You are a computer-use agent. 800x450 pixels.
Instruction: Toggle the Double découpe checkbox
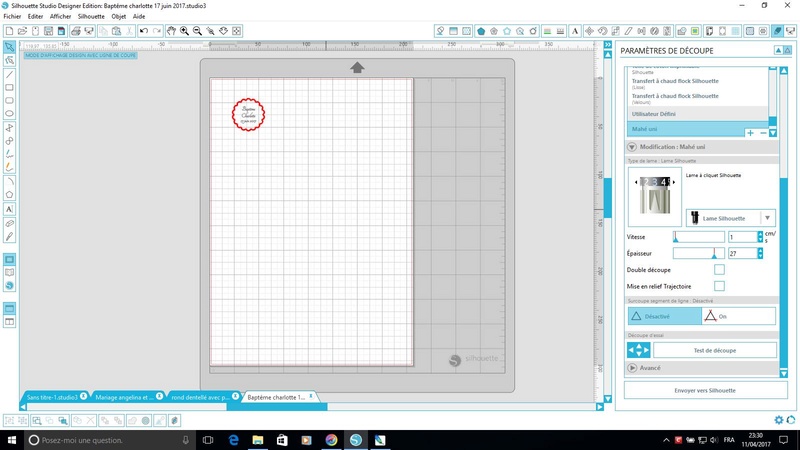tap(719, 269)
